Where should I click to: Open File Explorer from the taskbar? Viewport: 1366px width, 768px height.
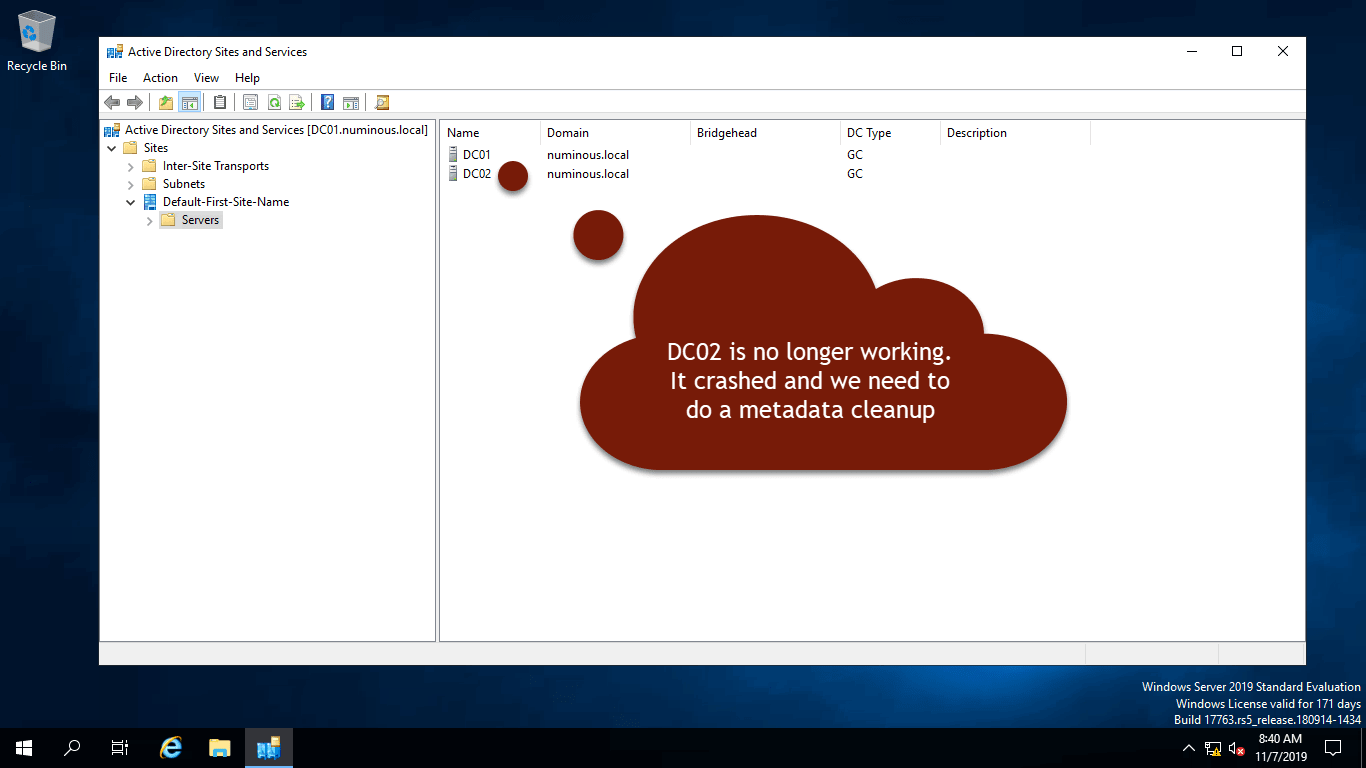(x=220, y=748)
